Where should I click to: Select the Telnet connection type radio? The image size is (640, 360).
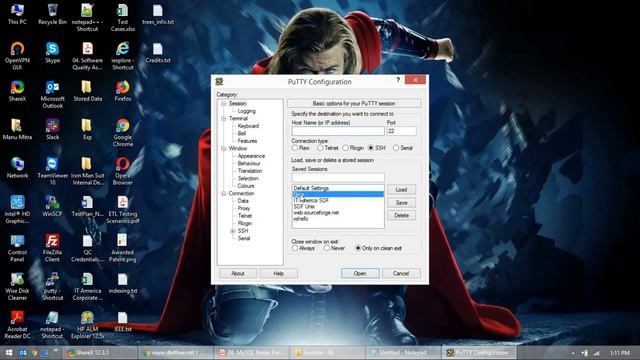click(328, 148)
